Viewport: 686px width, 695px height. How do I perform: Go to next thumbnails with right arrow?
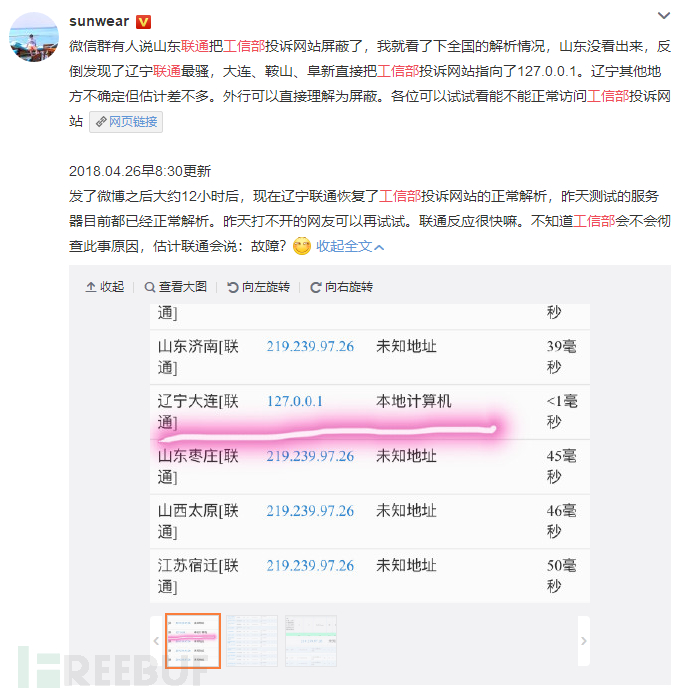584,641
